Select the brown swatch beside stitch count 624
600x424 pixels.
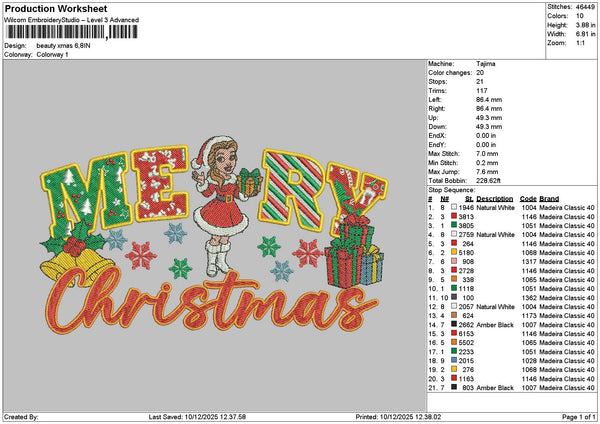454,316
